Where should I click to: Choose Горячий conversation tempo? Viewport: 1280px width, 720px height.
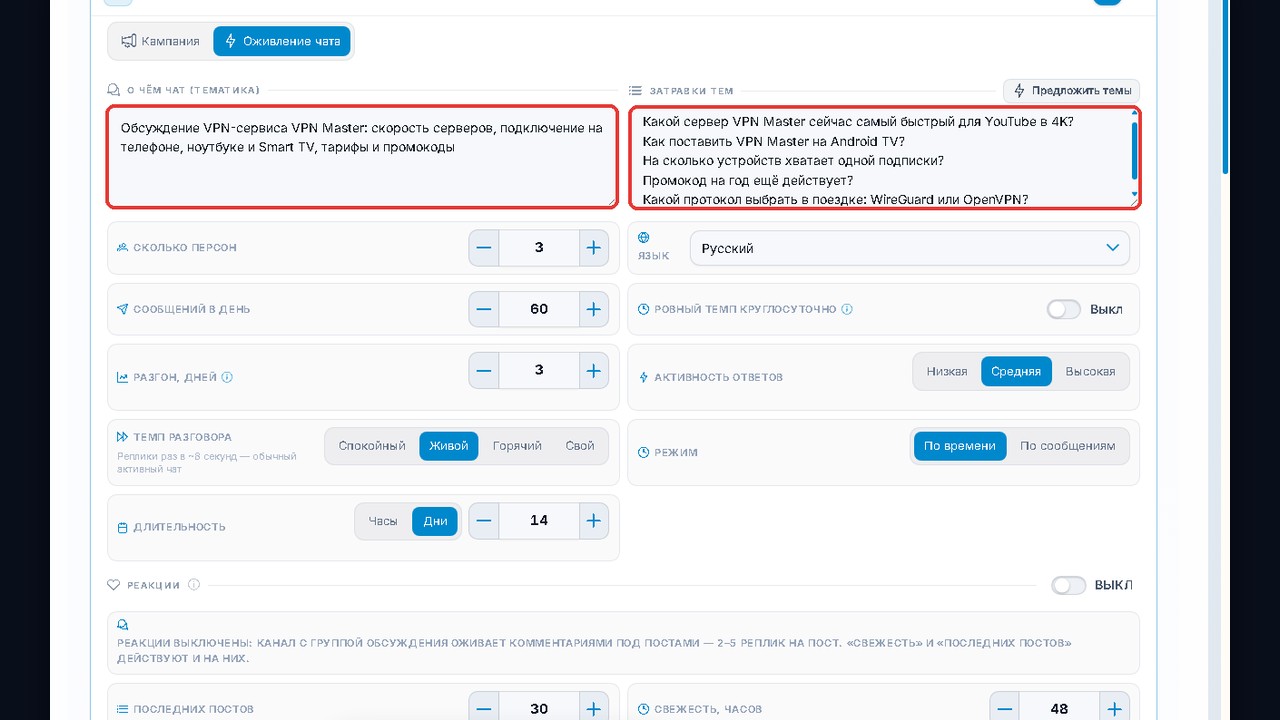pos(517,446)
